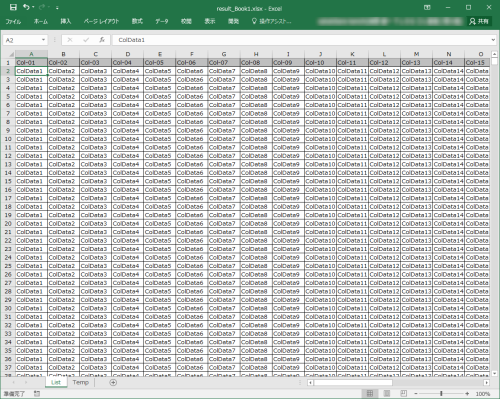
Task: Switch to the 挿入 ribbon tab
Action: point(66,21)
